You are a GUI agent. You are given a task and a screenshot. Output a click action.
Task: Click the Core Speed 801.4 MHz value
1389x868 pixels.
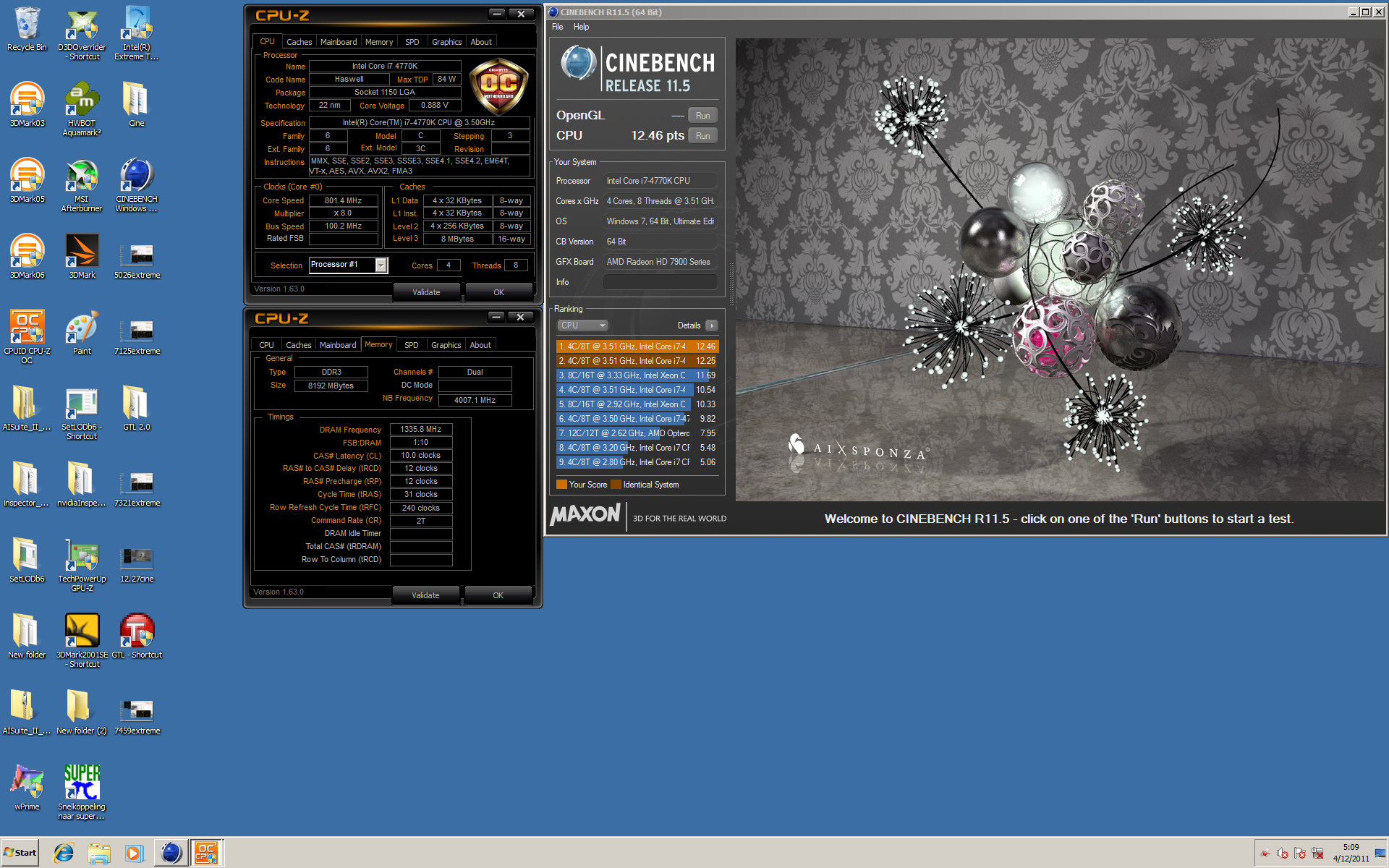point(344,200)
